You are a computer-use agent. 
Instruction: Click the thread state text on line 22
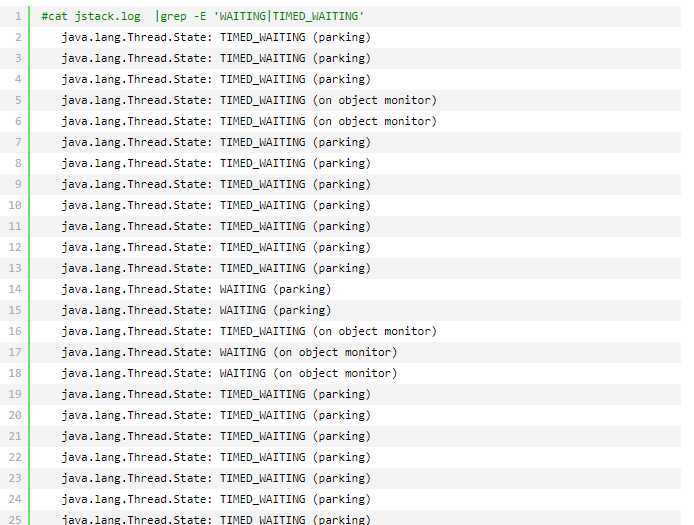(216, 457)
